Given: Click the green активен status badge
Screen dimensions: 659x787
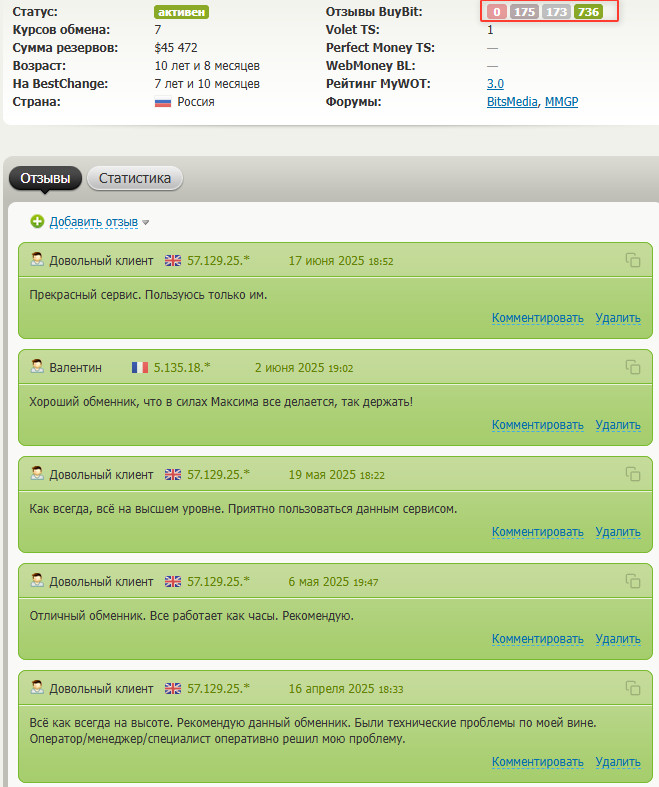Looking at the screenshot, I should click(x=180, y=12).
